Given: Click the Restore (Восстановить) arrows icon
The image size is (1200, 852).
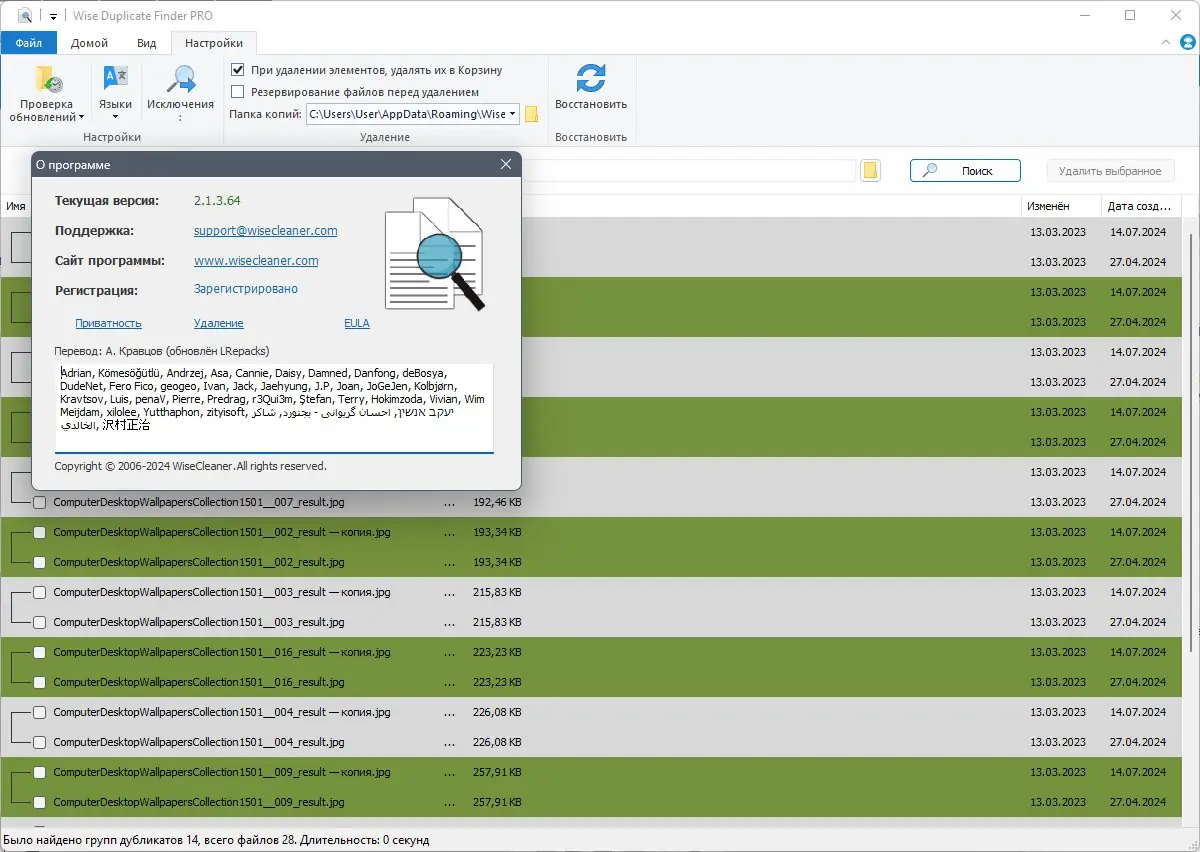Looking at the screenshot, I should (x=591, y=79).
